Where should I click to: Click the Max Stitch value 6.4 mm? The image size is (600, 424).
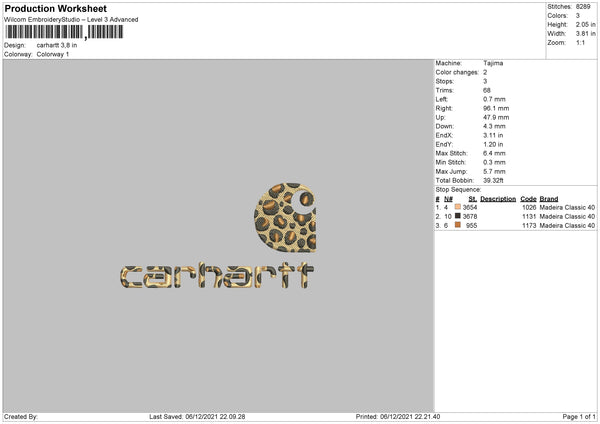tap(494, 153)
